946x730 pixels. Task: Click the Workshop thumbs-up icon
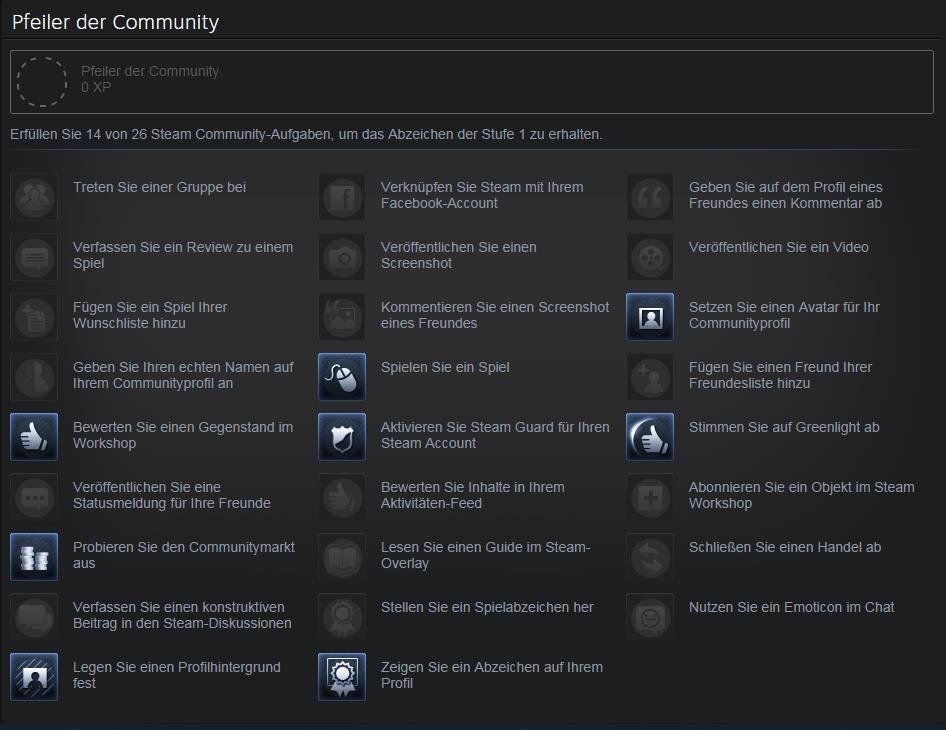(x=34, y=437)
